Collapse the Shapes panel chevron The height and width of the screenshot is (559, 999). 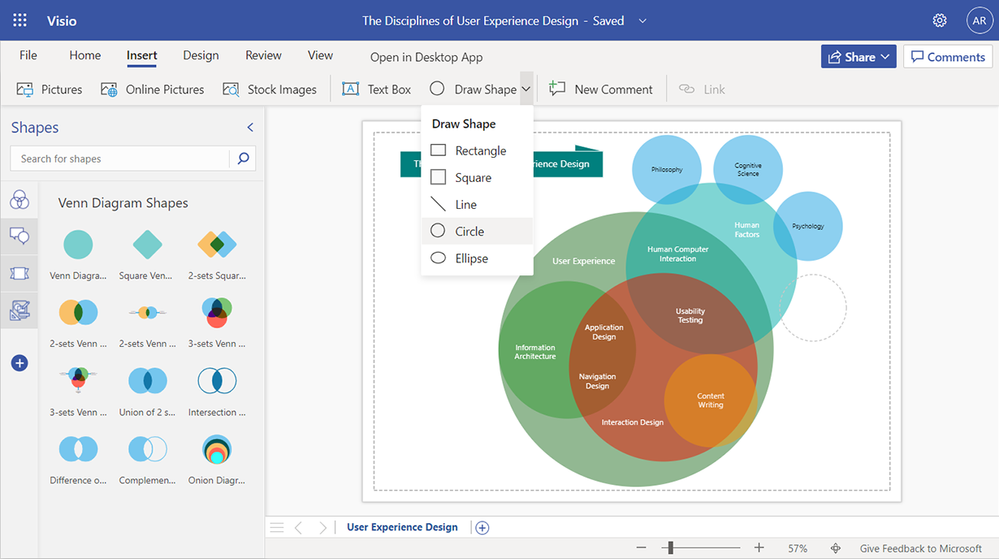point(250,127)
